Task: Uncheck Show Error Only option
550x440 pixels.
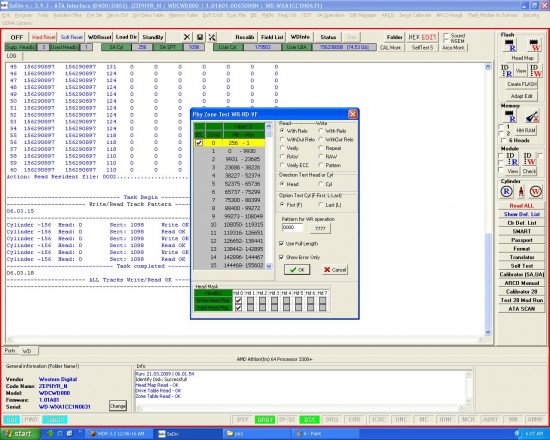Action: pyautogui.click(x=281, y=257)
